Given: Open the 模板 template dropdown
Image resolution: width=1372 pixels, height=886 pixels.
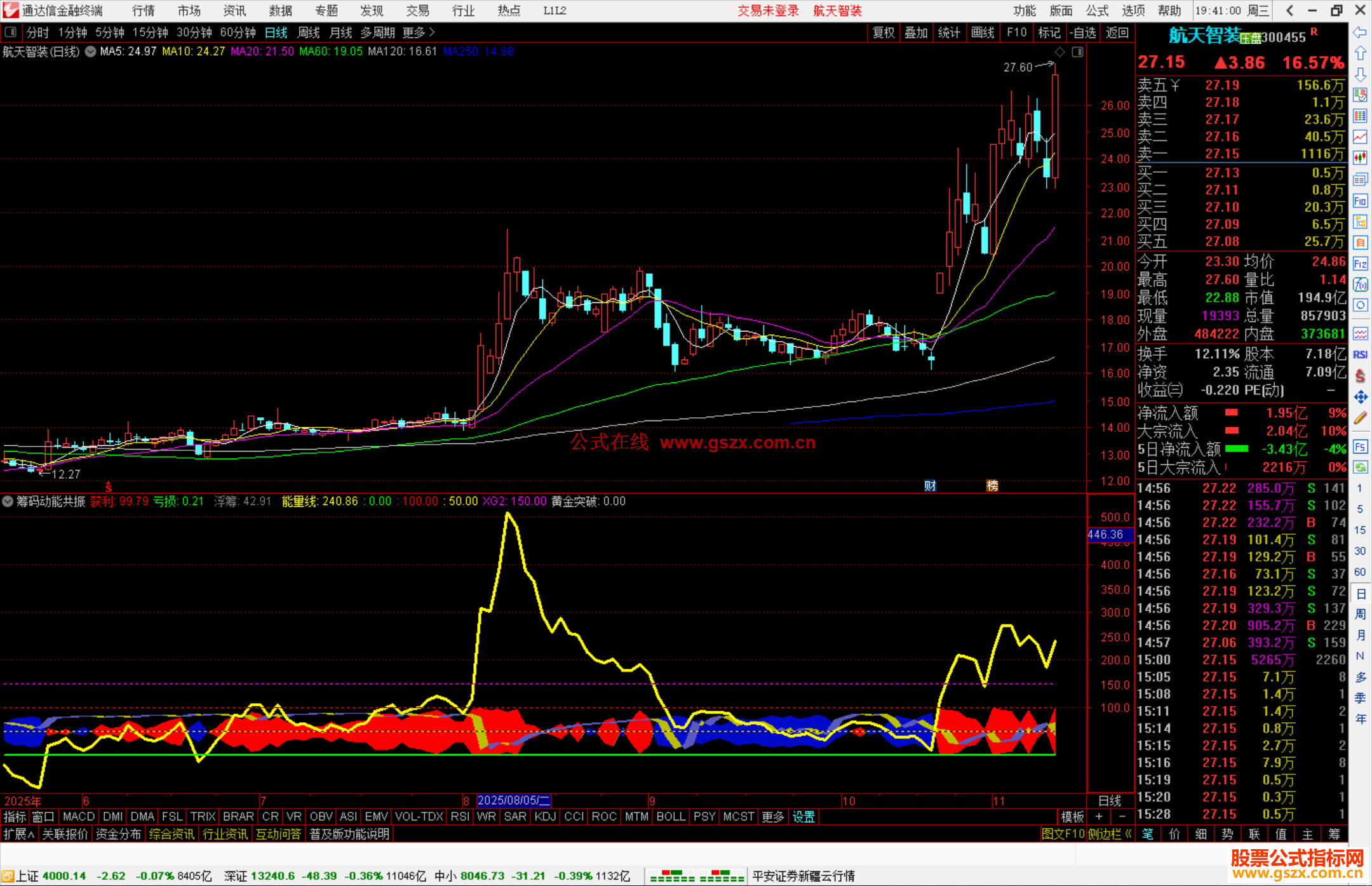Looking at the screenshot, I should pyautogui.click(x=1072, y=817).
